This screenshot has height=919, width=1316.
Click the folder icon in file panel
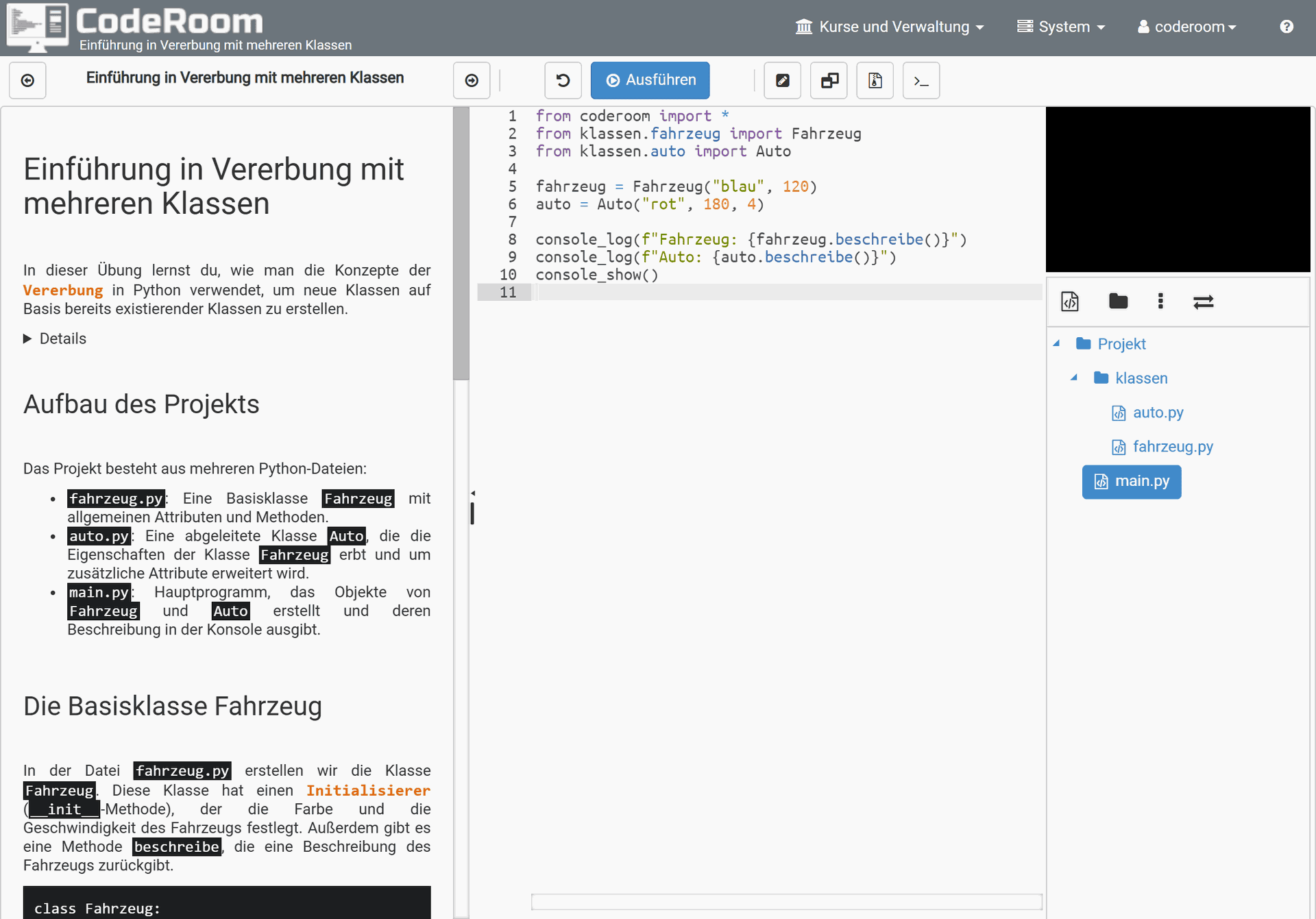(x=1119, y=301)
